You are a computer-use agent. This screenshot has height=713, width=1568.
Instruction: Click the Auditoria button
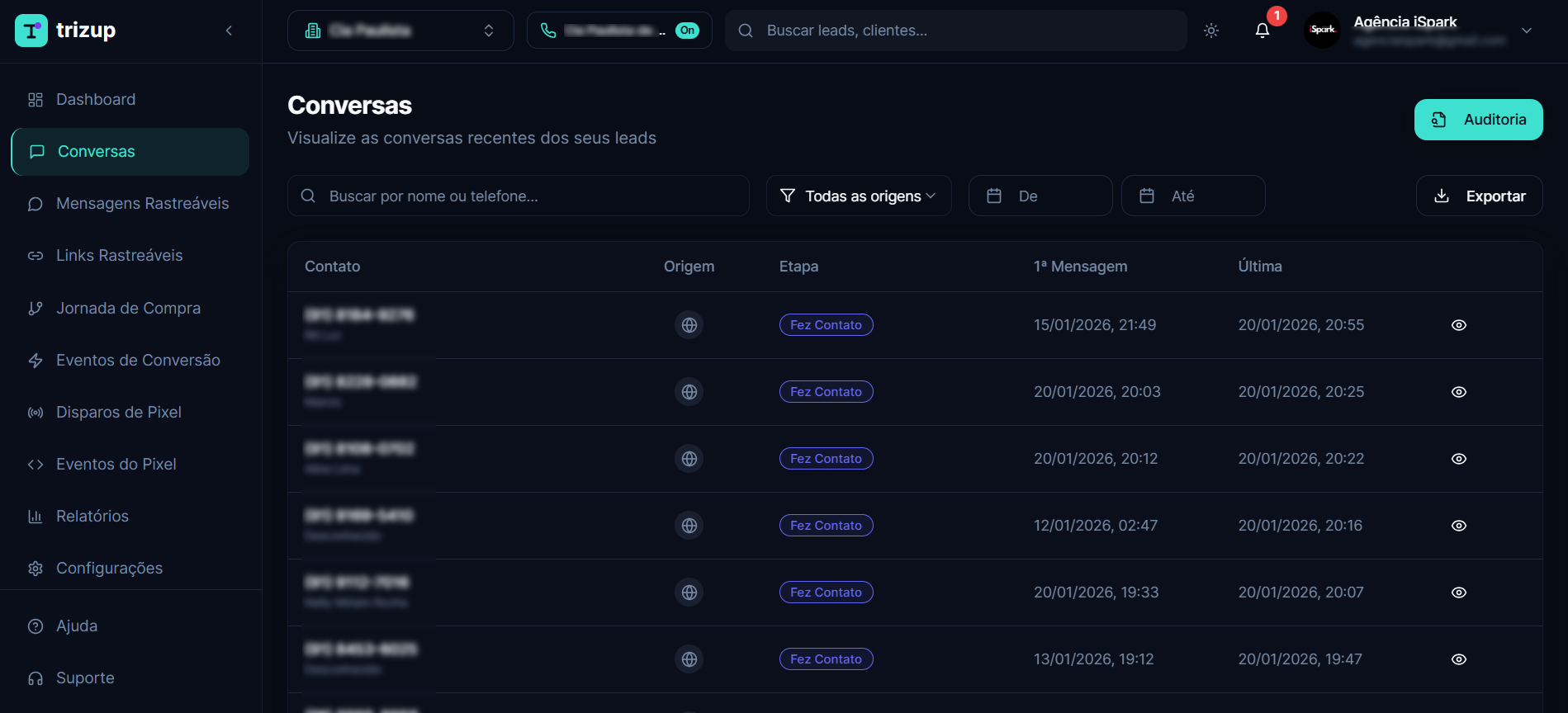tap(1478, 120)
